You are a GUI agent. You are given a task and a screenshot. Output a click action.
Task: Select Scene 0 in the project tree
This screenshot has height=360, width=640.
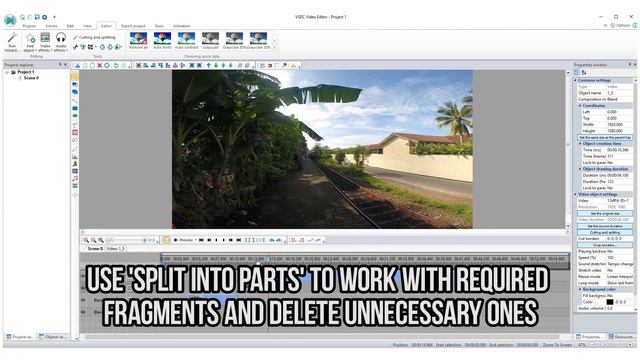point(31,78)
